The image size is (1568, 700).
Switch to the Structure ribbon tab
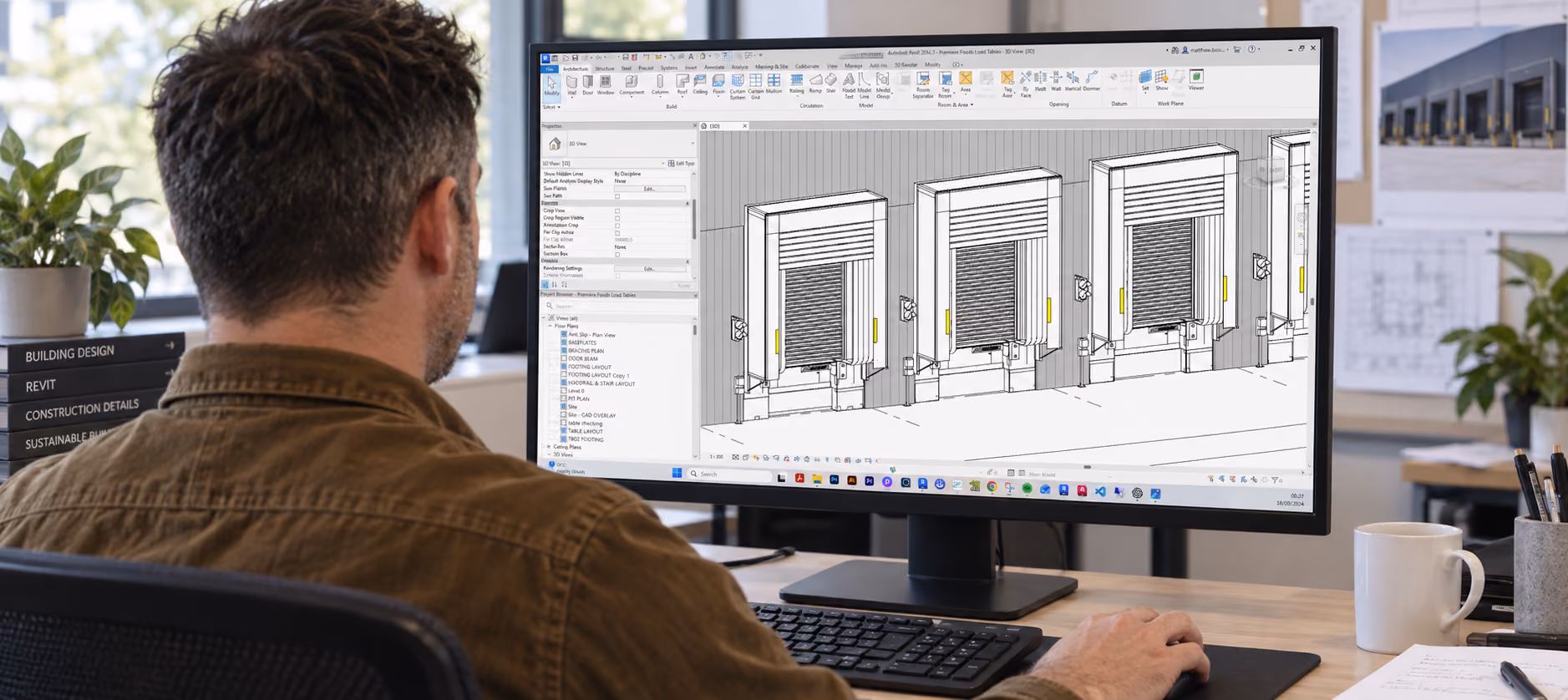click(604, 68)
